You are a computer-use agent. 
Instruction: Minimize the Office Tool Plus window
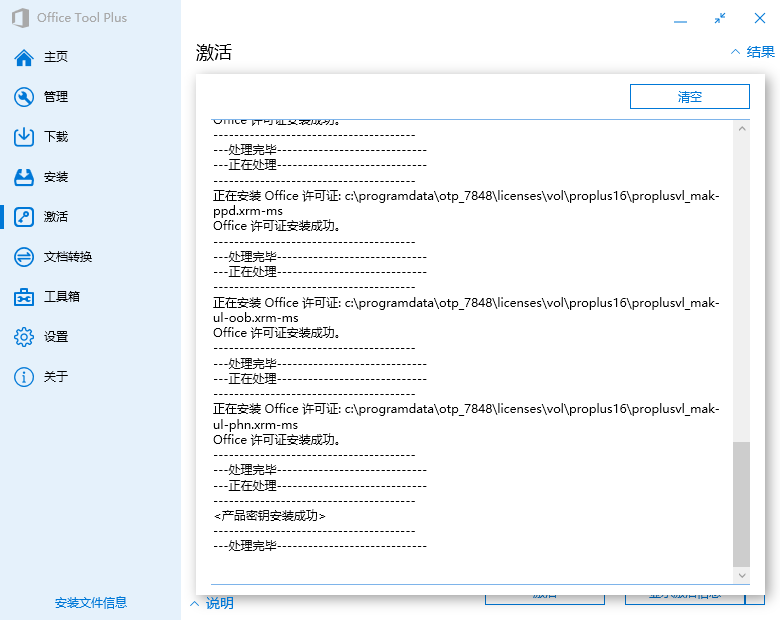[x=681, y=21]
